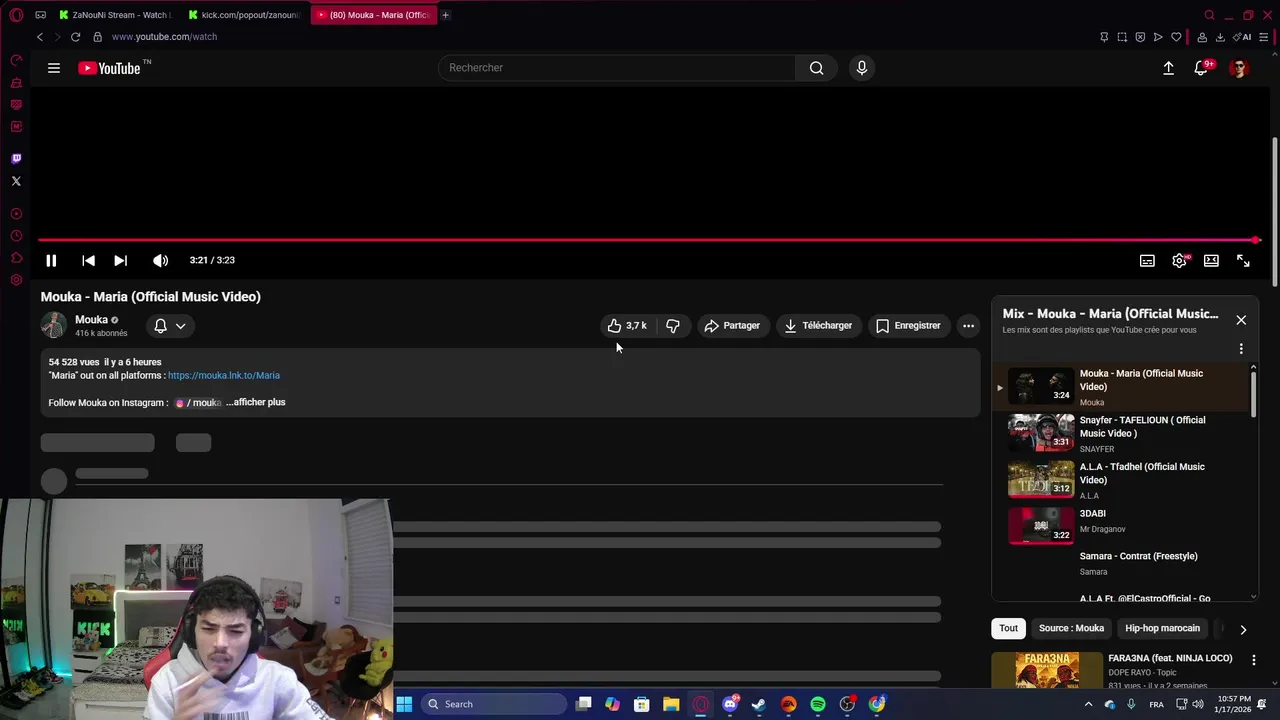The image size is (1280, 720).
Task: Toggle theater mode on the player
Action: [x=1211, y=260]
